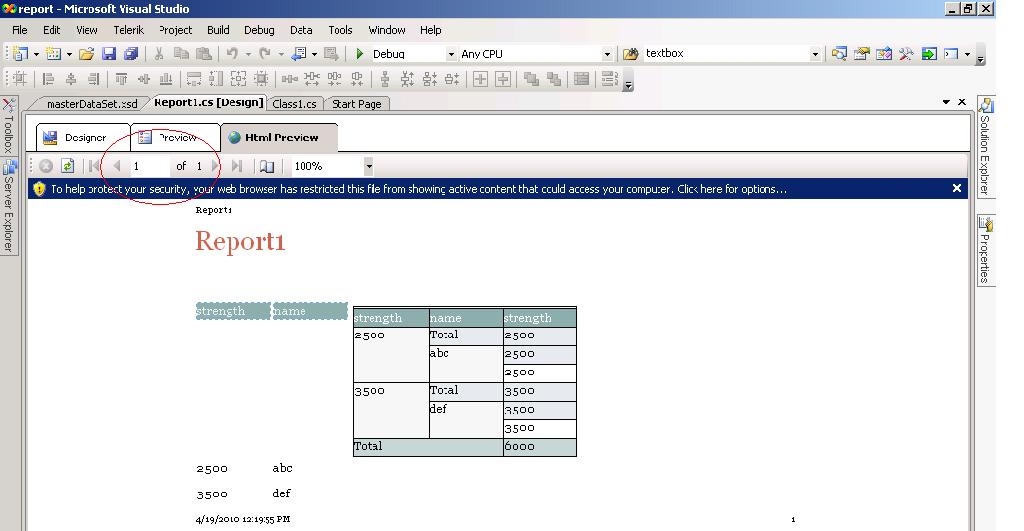Click the Open File folder icon

coord(86,54)
